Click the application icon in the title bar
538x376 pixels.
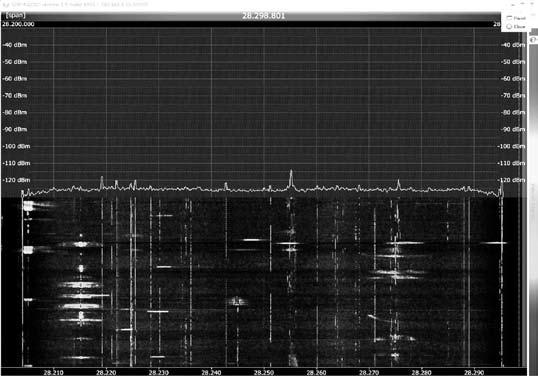(4, 5)
